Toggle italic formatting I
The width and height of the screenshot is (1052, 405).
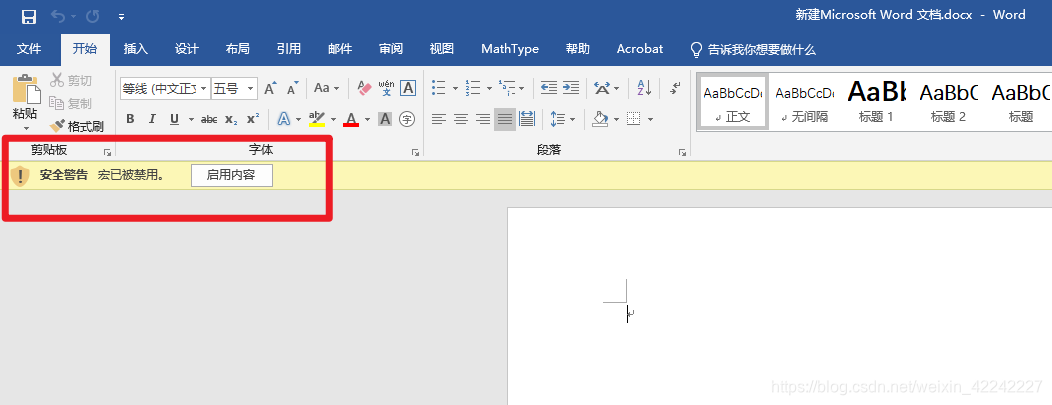pos(152,119)
